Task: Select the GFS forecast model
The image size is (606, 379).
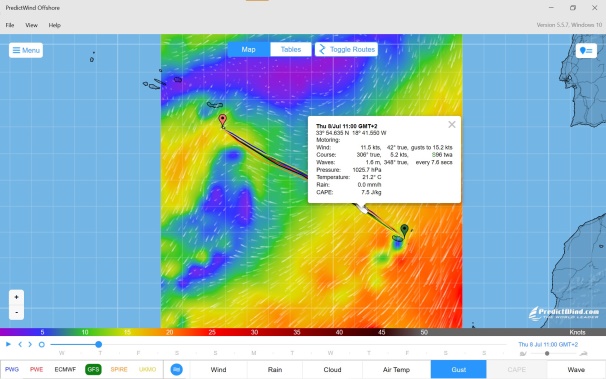Action: click(93, 370)
